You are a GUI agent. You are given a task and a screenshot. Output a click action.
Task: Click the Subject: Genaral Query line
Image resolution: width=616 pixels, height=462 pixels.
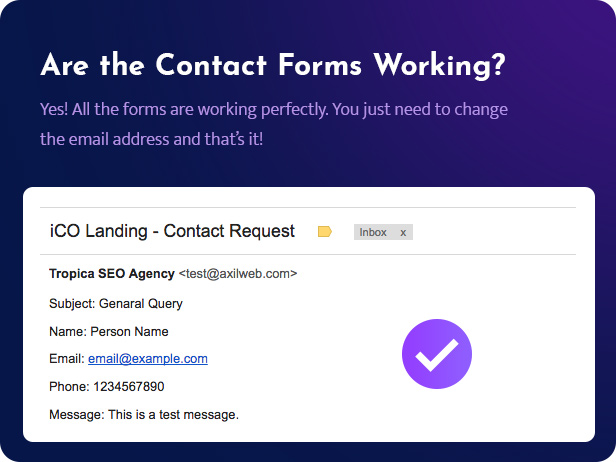point(116,304)
